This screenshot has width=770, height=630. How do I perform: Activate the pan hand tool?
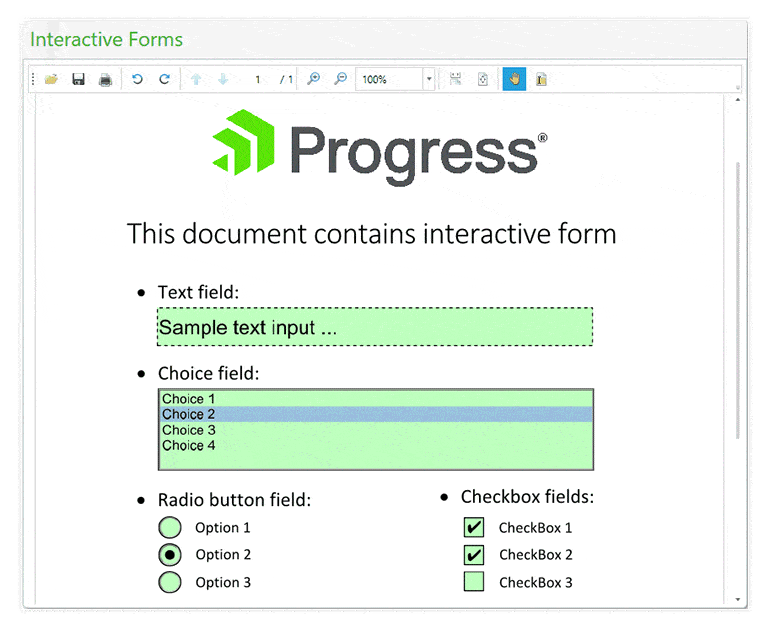[514, 79]
